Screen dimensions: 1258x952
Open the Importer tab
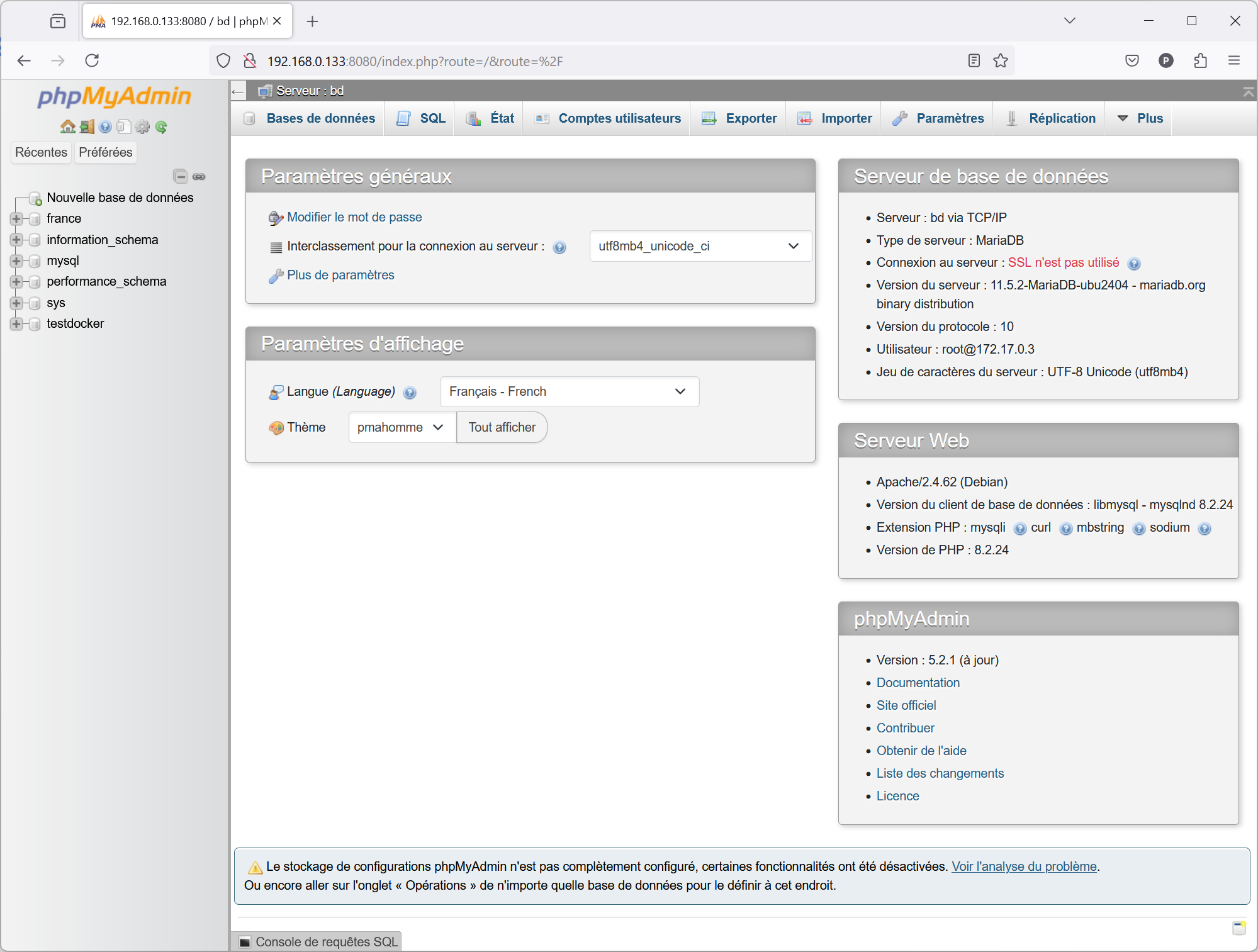click(x=834, y=118)
